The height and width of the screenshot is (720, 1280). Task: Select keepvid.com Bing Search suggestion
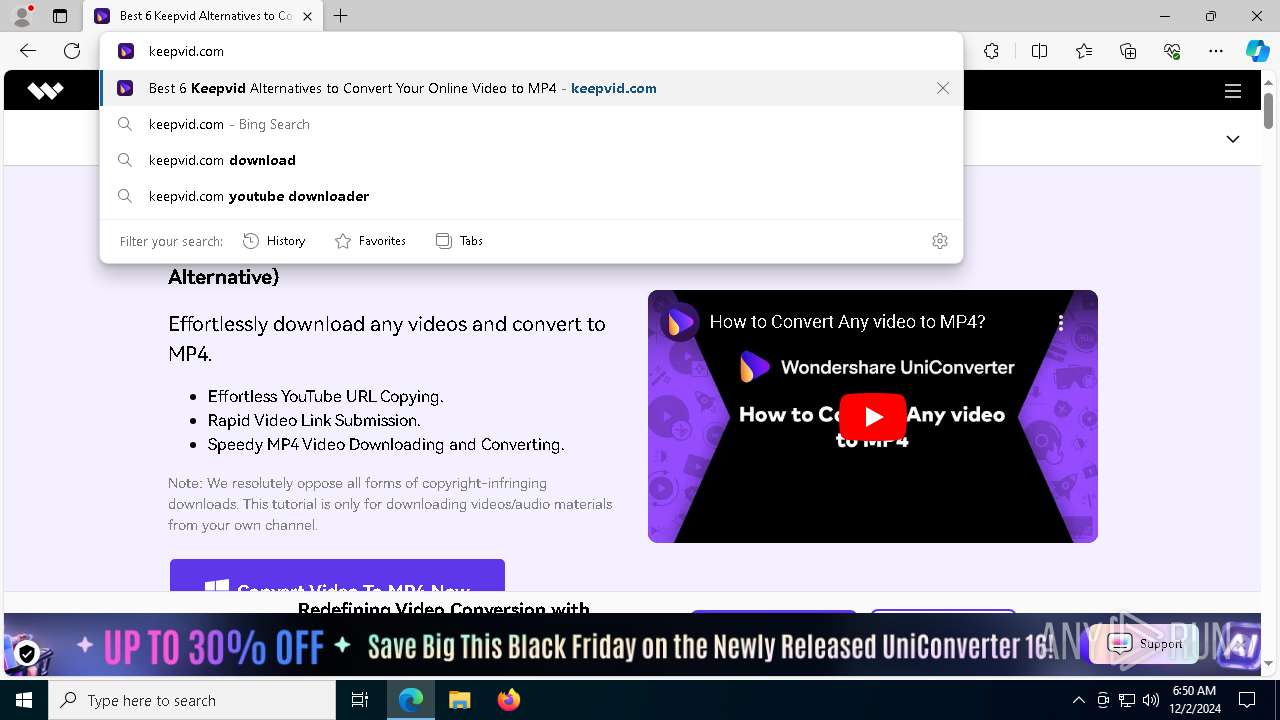pyautogui.click(x=530, y=124)
